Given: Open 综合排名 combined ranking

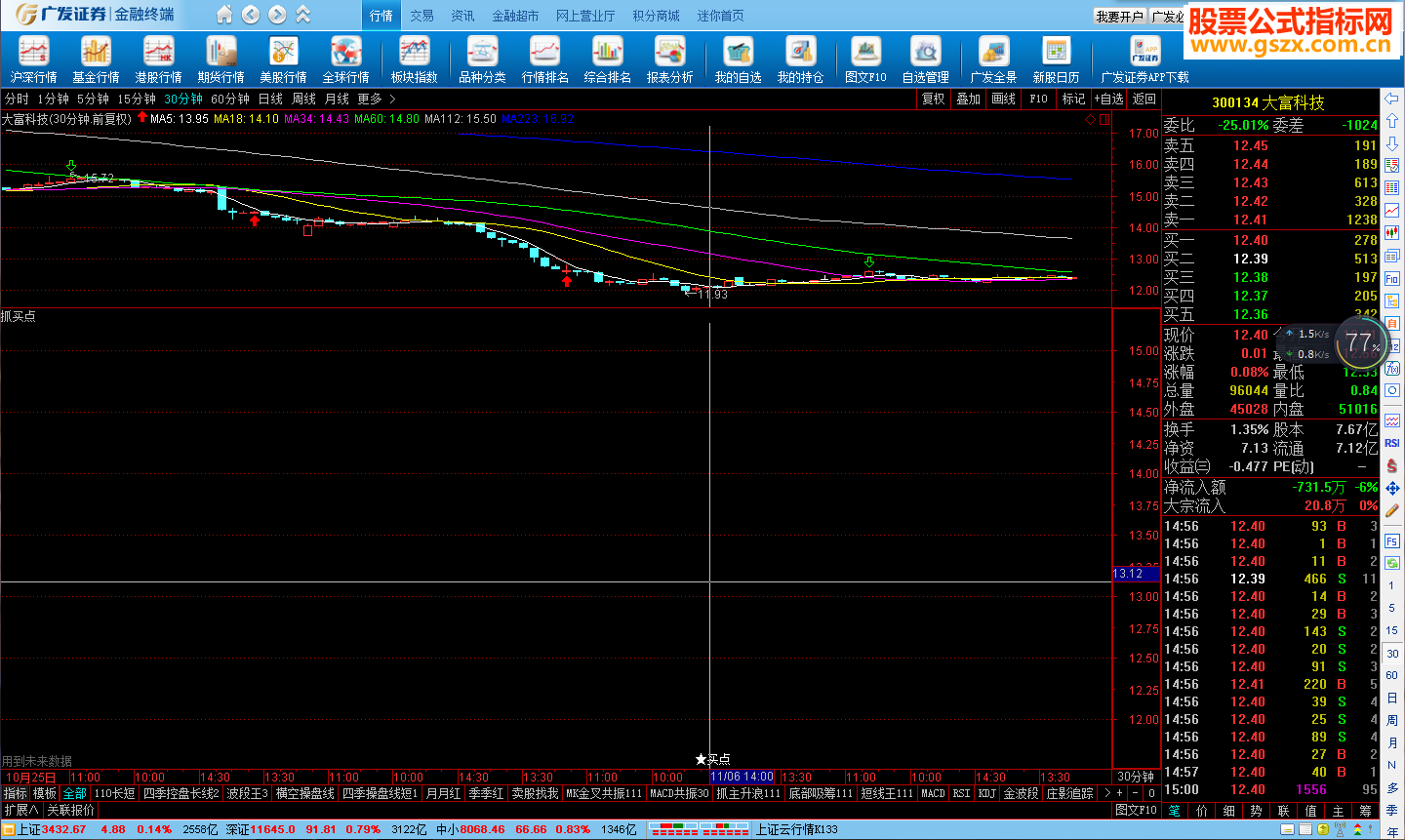Looking at the screenshot, I should [x=607, y=60].
